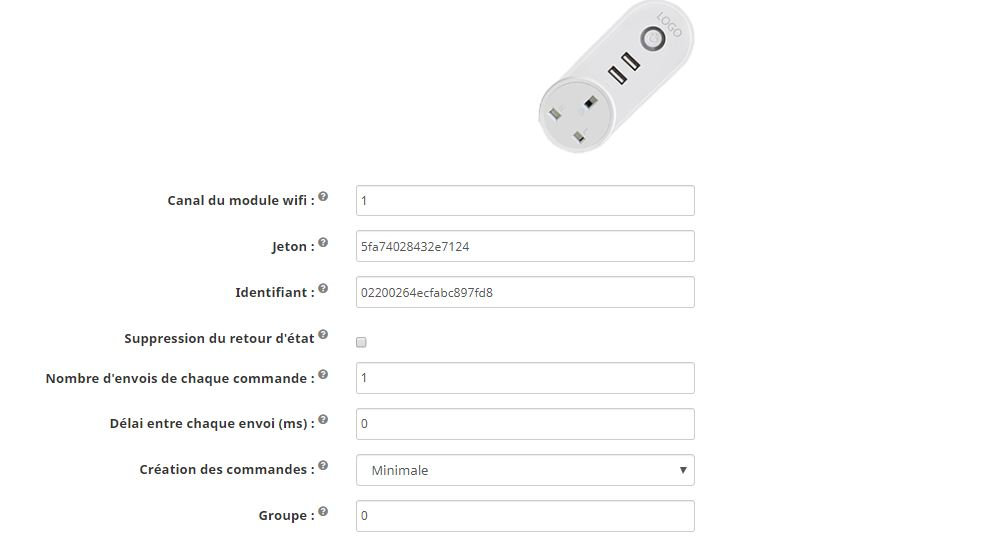Image resolution: width=984 pixels, height=556 pixels.
Task: Click the help icon beside Jeton
Action: pyautogui.click(x=323, y=243)
